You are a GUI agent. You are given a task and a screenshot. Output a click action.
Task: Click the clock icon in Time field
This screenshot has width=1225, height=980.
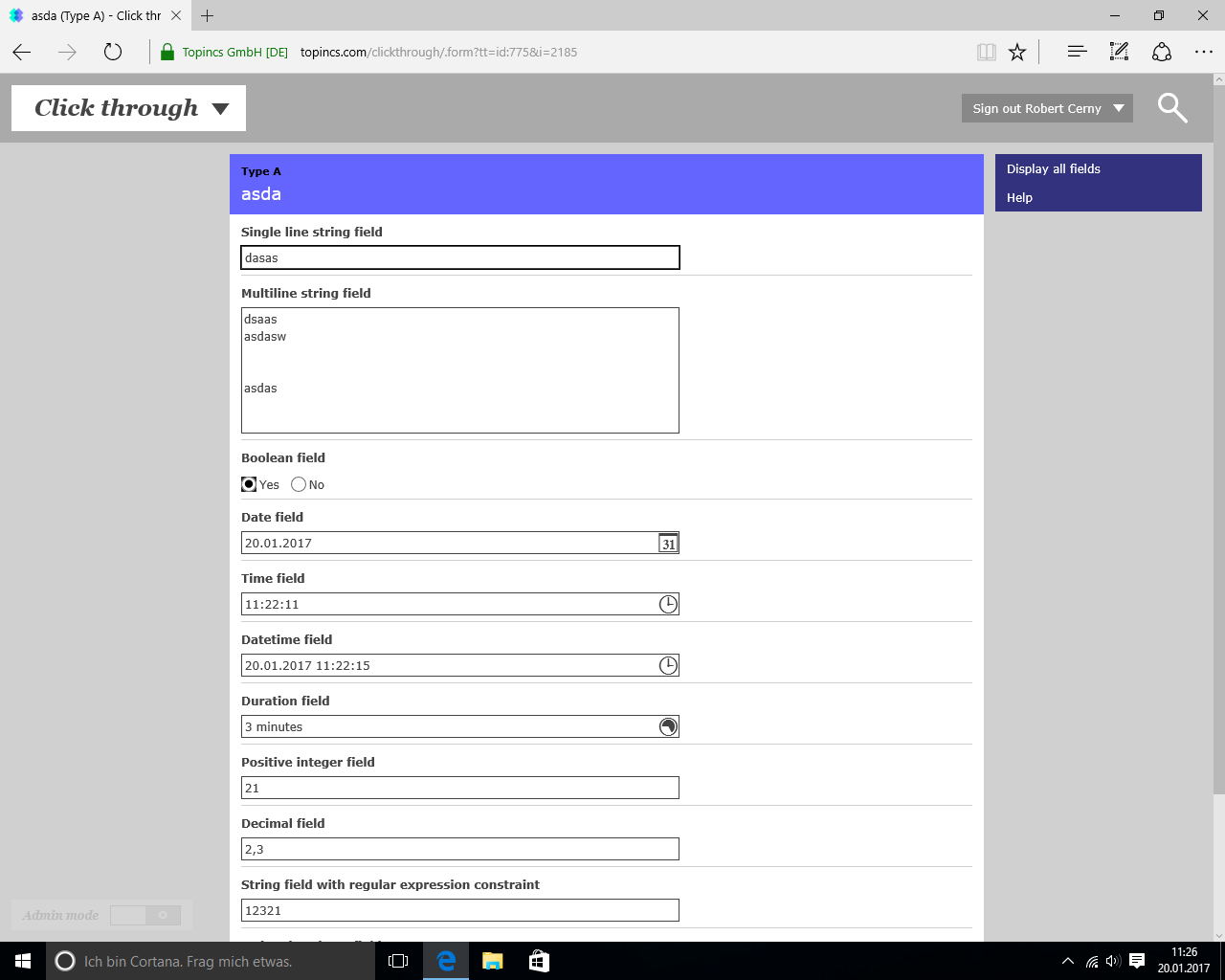pos(668,604)
